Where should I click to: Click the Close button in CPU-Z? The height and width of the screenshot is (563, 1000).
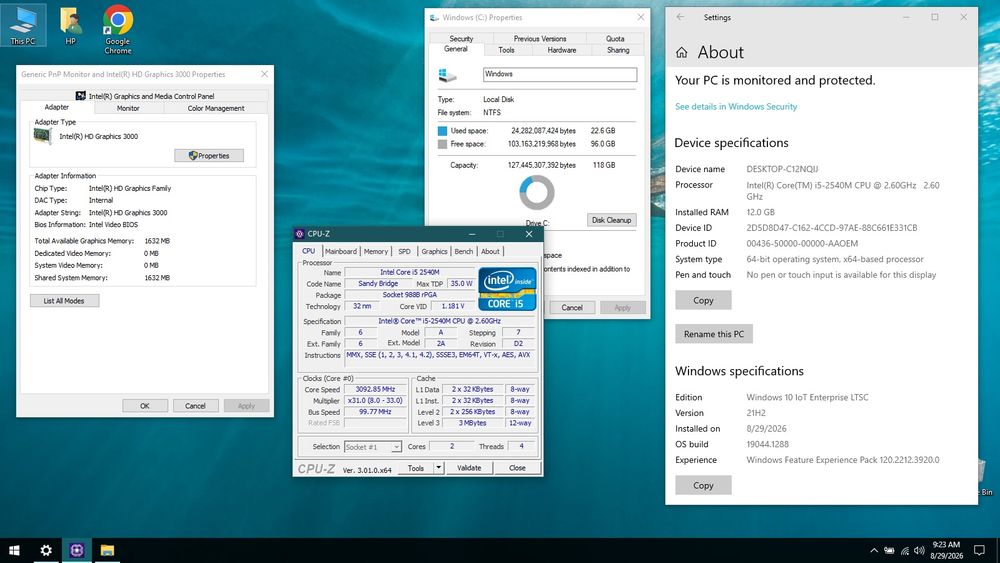coord(517,467)
